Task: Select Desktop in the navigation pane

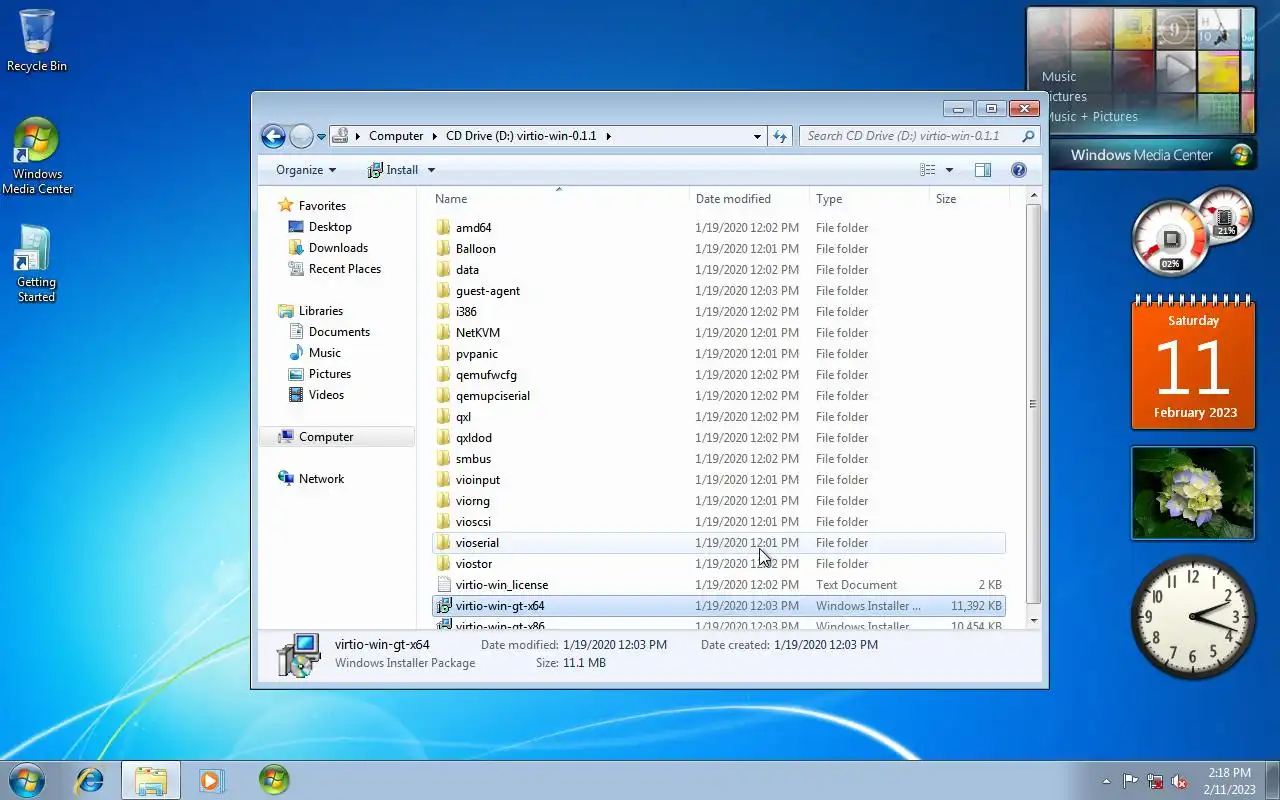Action: (x=330, y=227)
